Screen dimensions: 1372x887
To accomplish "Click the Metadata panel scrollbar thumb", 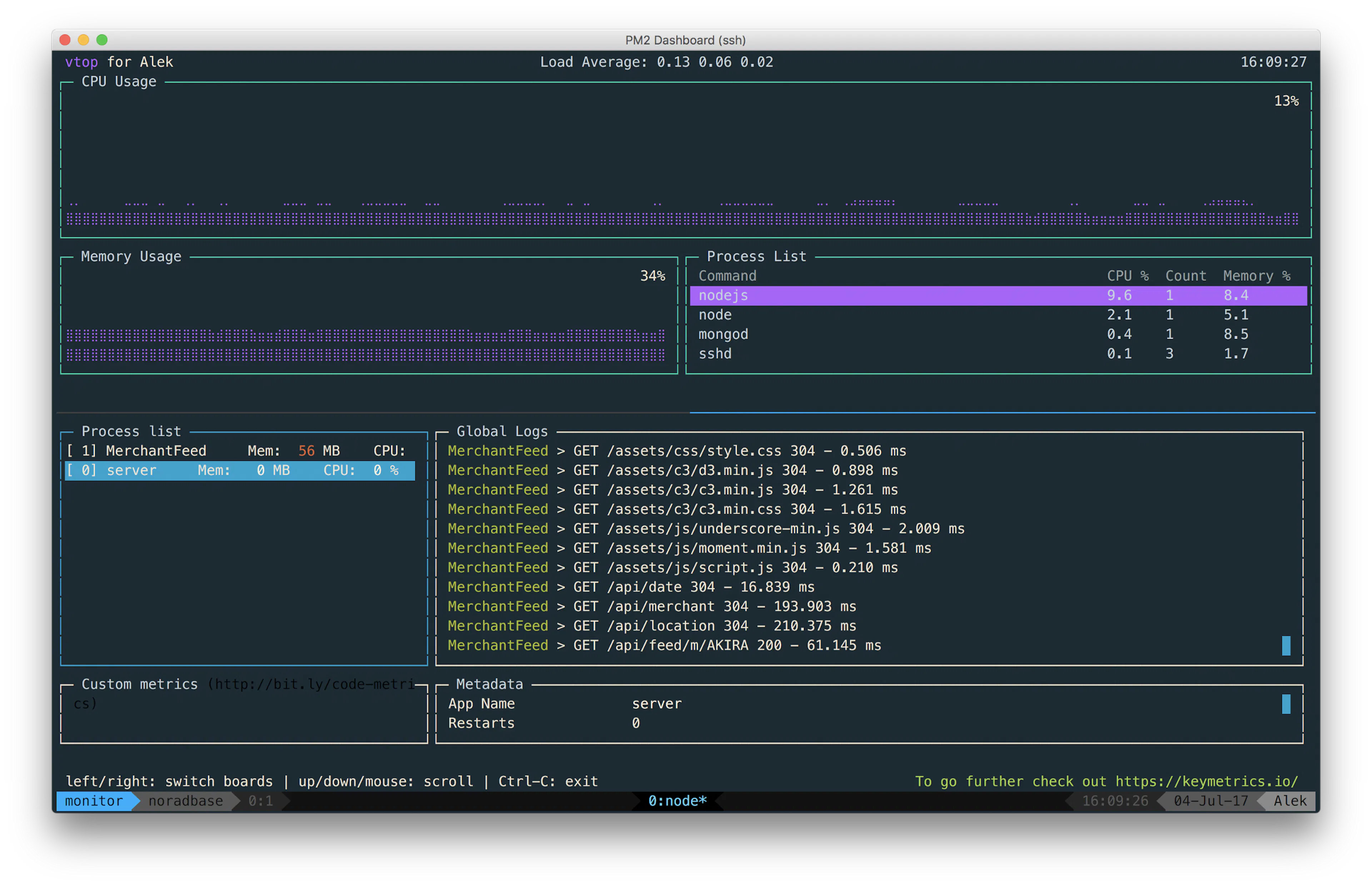I will point(1286,704).
